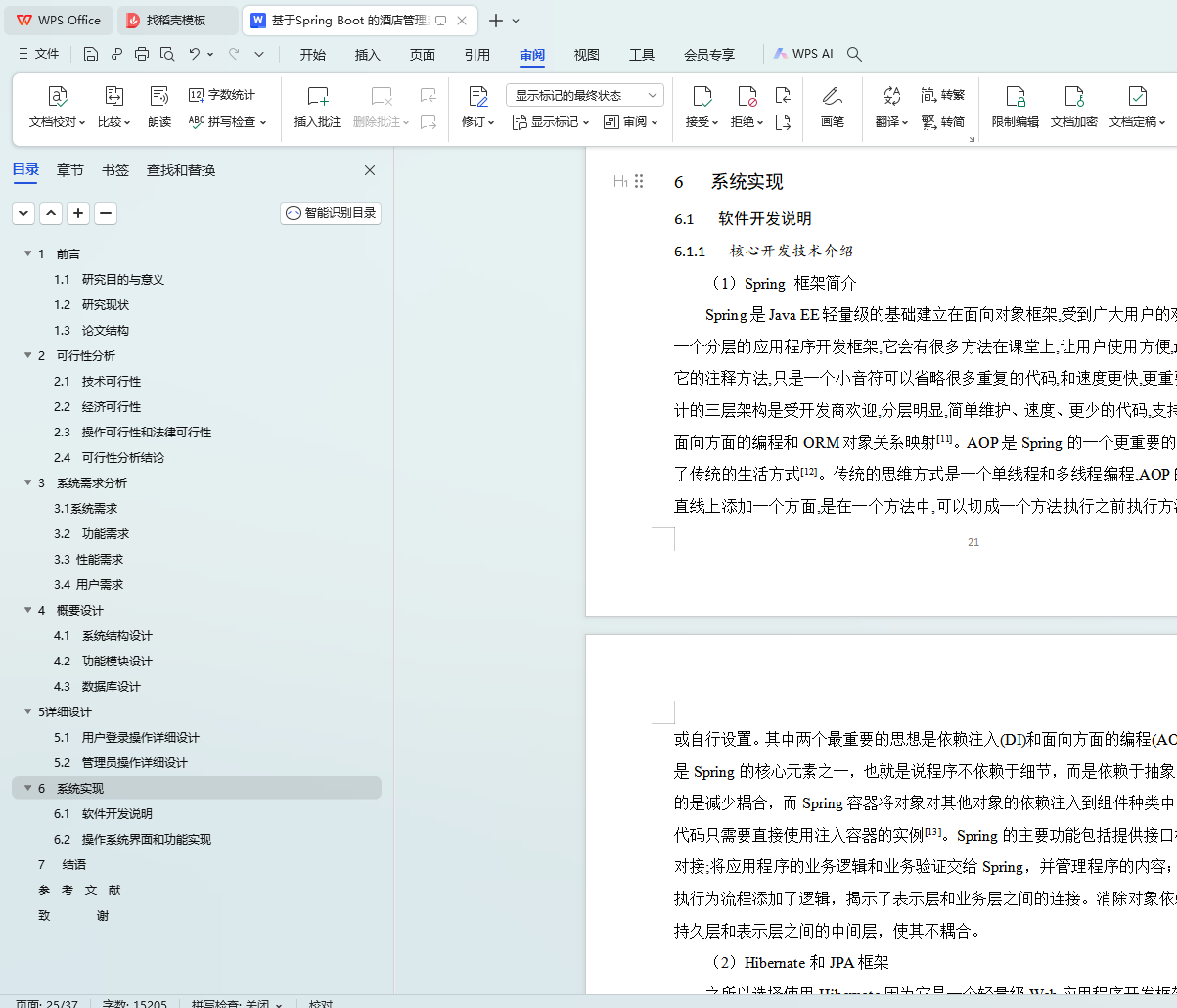Switch to the 插入 ribbon tab

[368, 55]
